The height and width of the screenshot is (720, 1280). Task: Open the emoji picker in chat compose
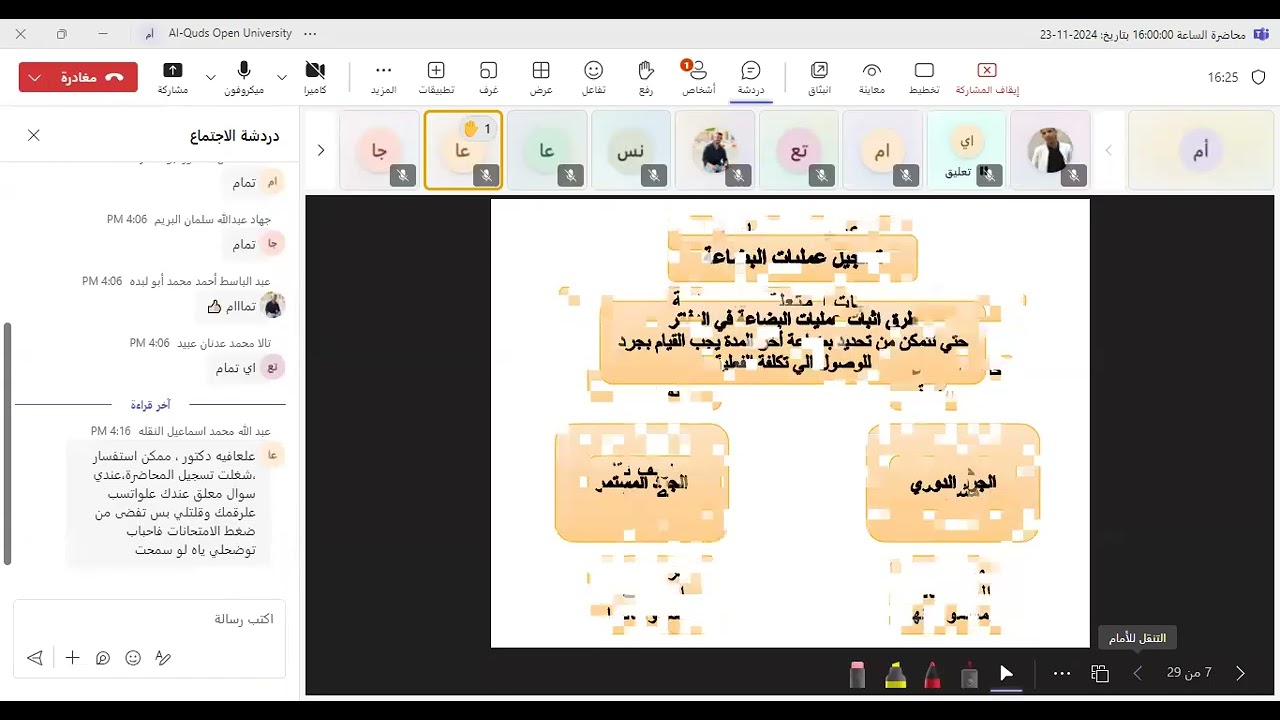(x=133, y=657)
